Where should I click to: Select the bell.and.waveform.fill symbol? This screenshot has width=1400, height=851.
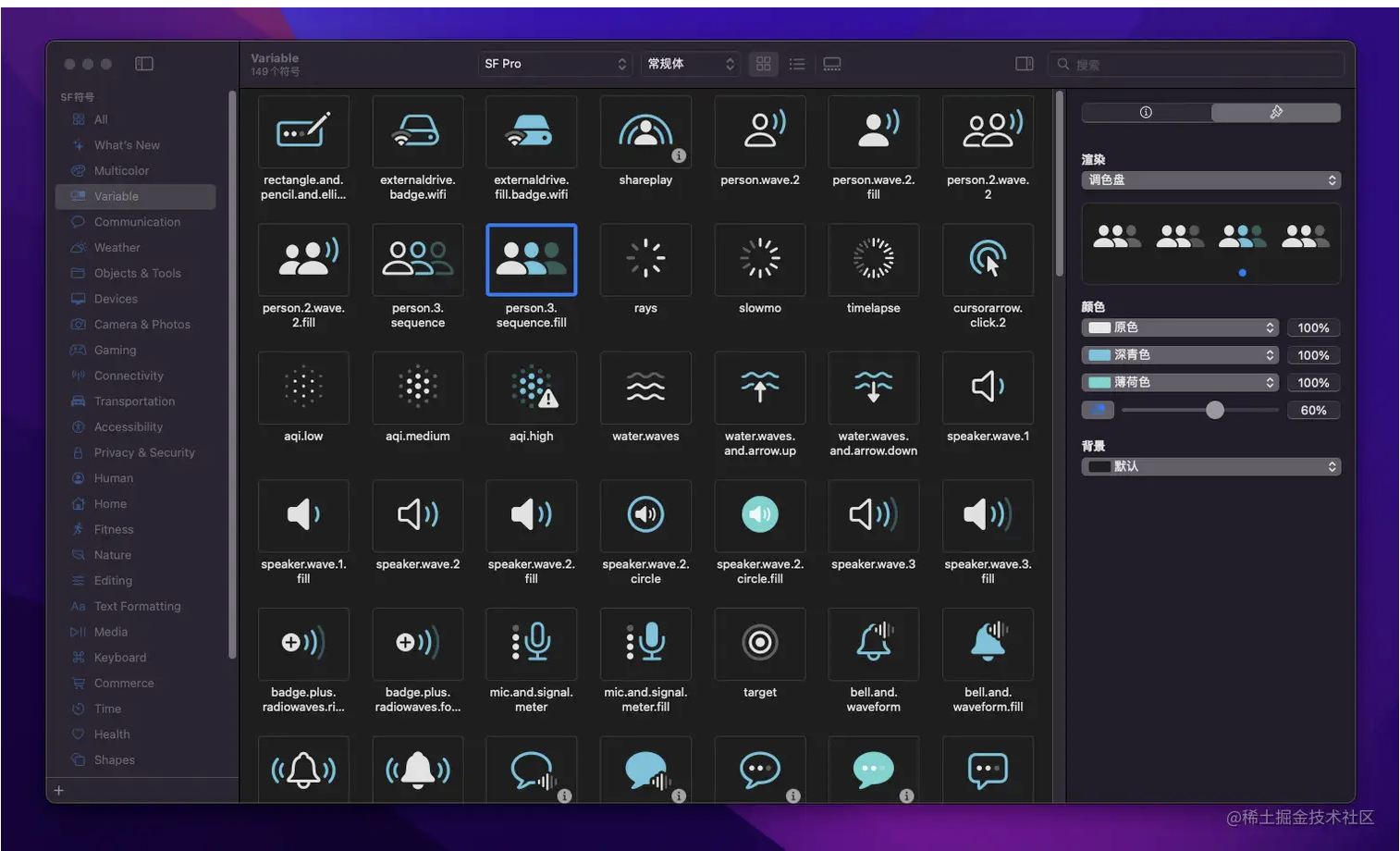tap(988, 644)
